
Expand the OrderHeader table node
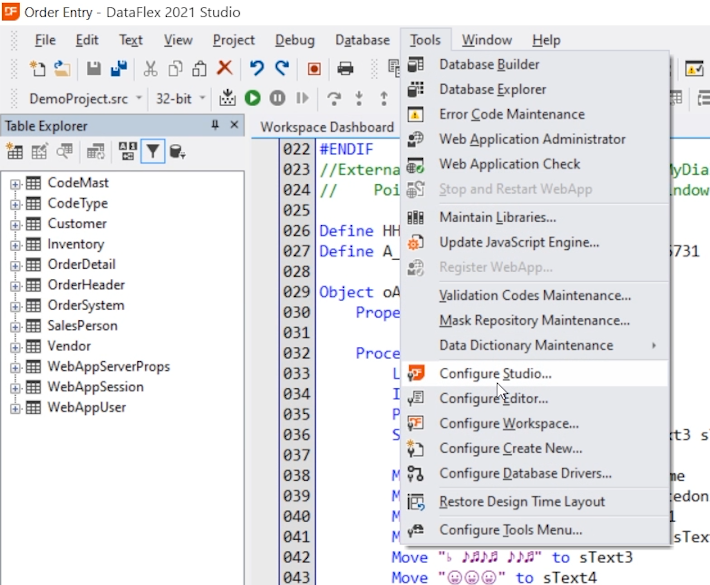coord(16,285)
